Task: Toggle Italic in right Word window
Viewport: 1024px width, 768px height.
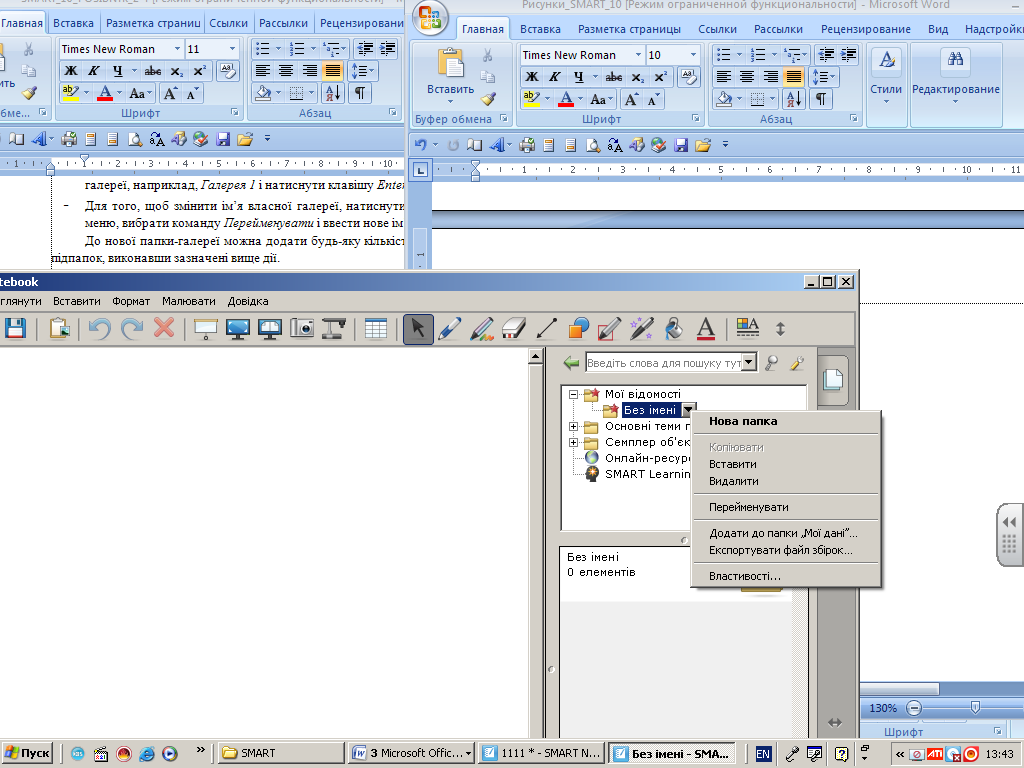Action: tap(554, 77)
